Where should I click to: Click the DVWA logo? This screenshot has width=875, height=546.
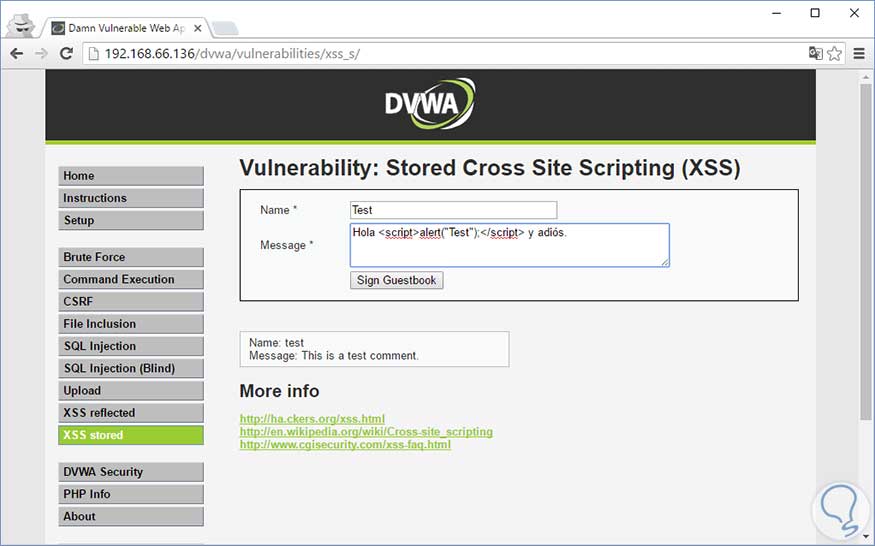coord(430,103)
